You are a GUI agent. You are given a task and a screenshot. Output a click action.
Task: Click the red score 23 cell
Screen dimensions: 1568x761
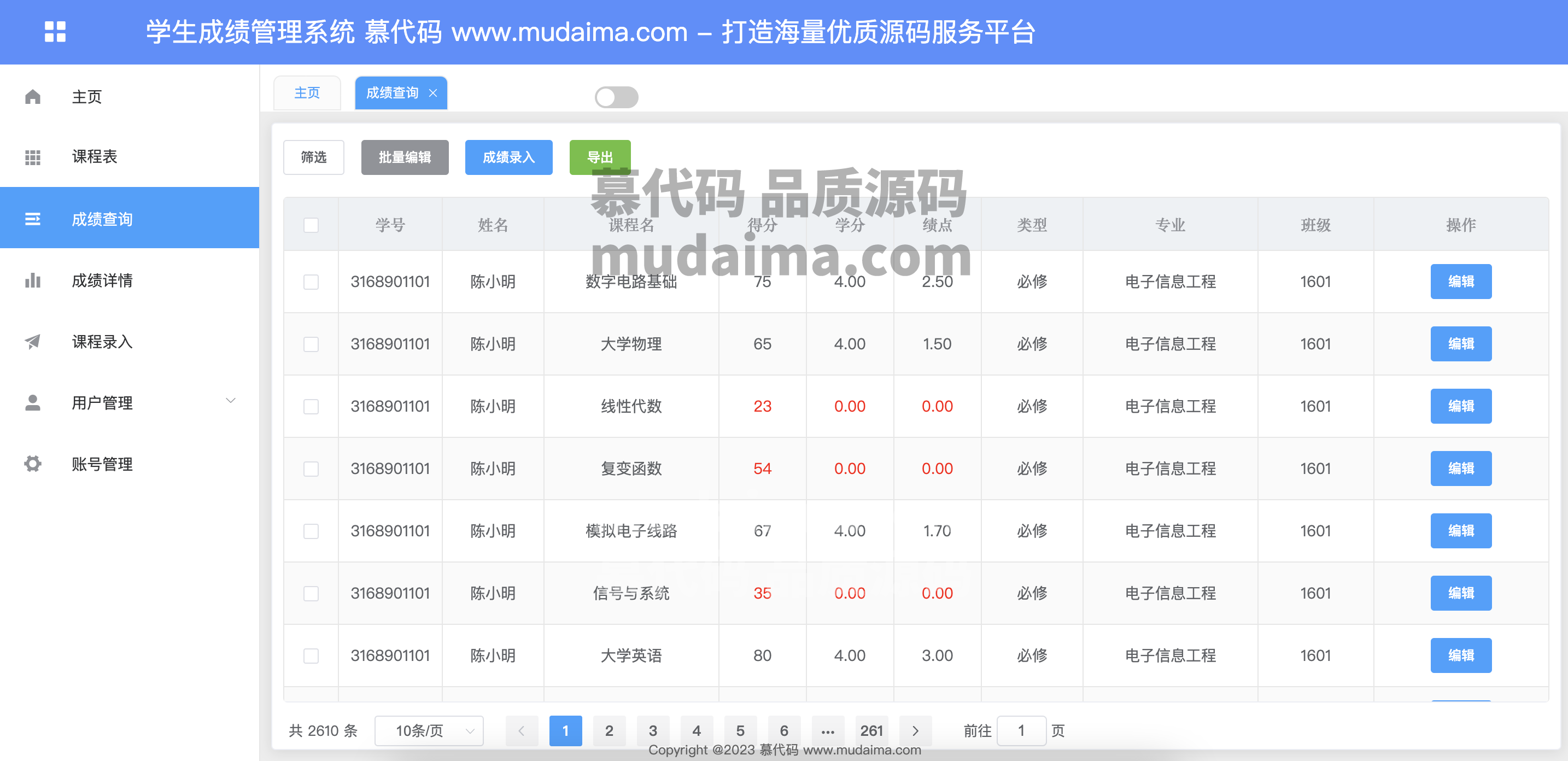763,407
